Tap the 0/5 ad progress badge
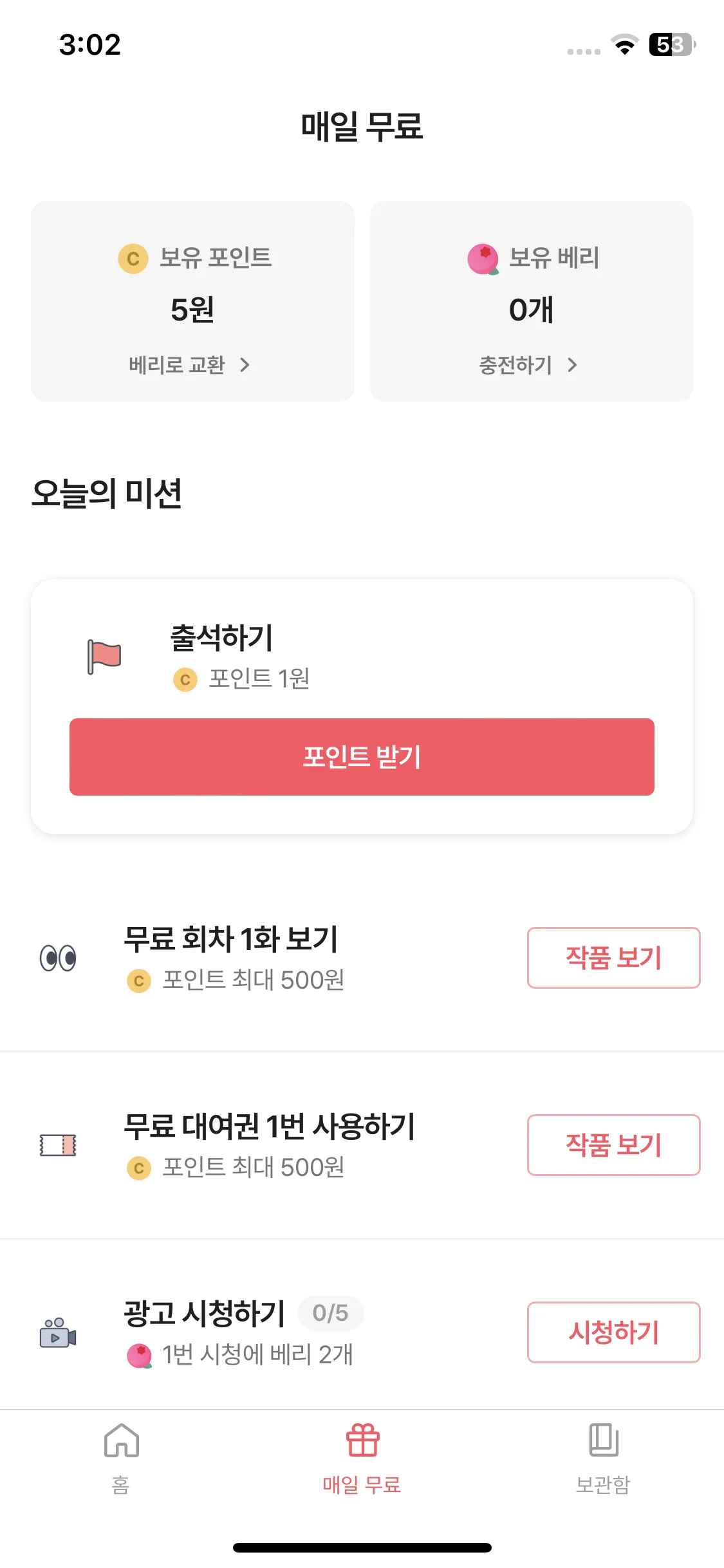724x1568 pixels. pyautogui.click(x=330, y=1313)
